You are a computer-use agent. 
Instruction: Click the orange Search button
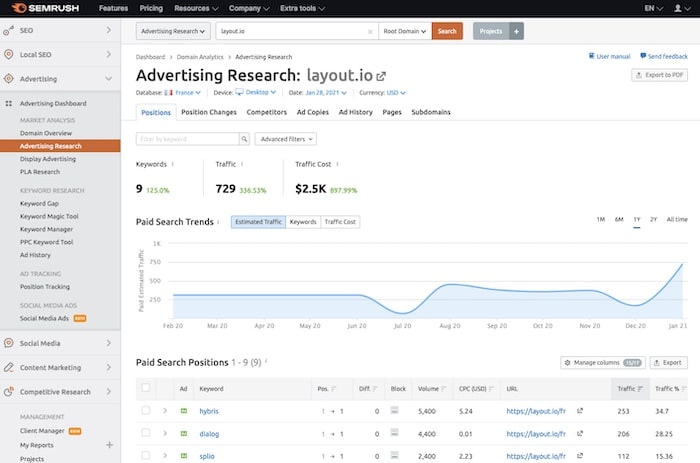tap(447, 31)
